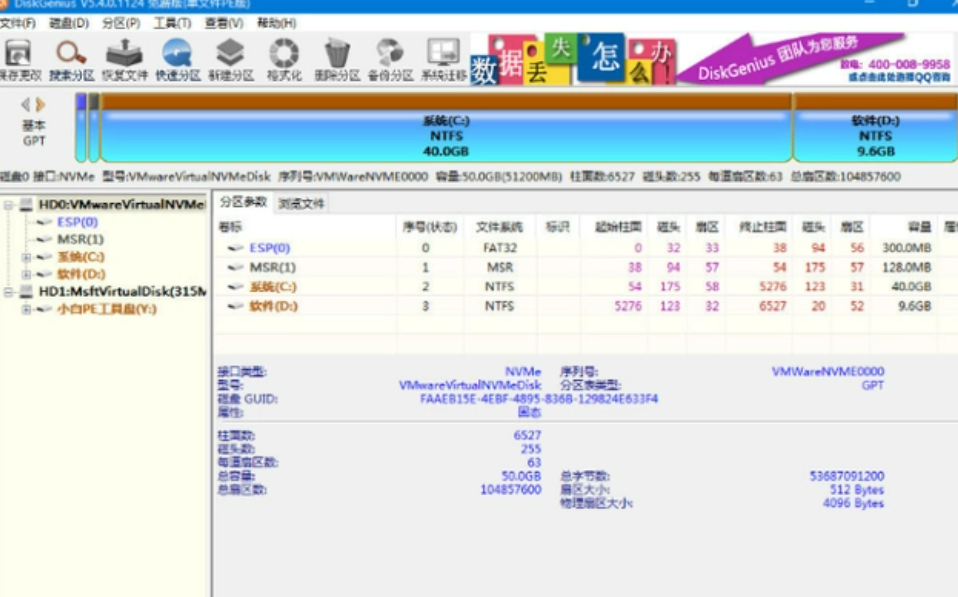Click the 40.0GB capacity cell in table
This screenshot has height=597, width=958.
(911, 287)
